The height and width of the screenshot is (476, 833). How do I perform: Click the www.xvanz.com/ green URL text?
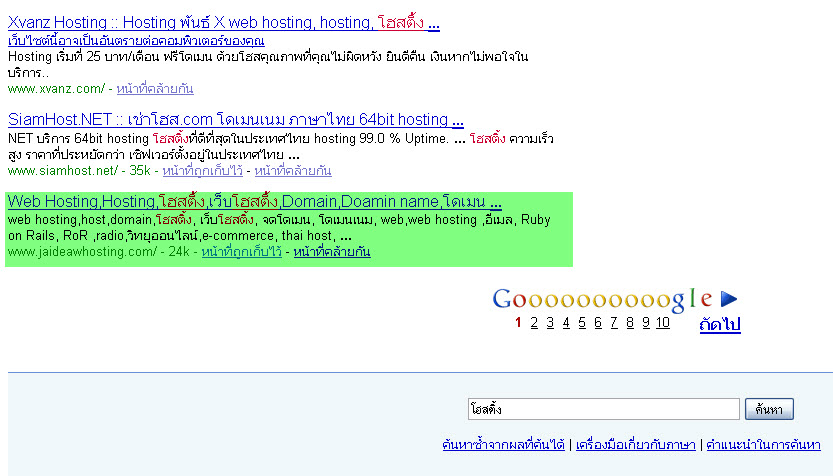(56, 89)
